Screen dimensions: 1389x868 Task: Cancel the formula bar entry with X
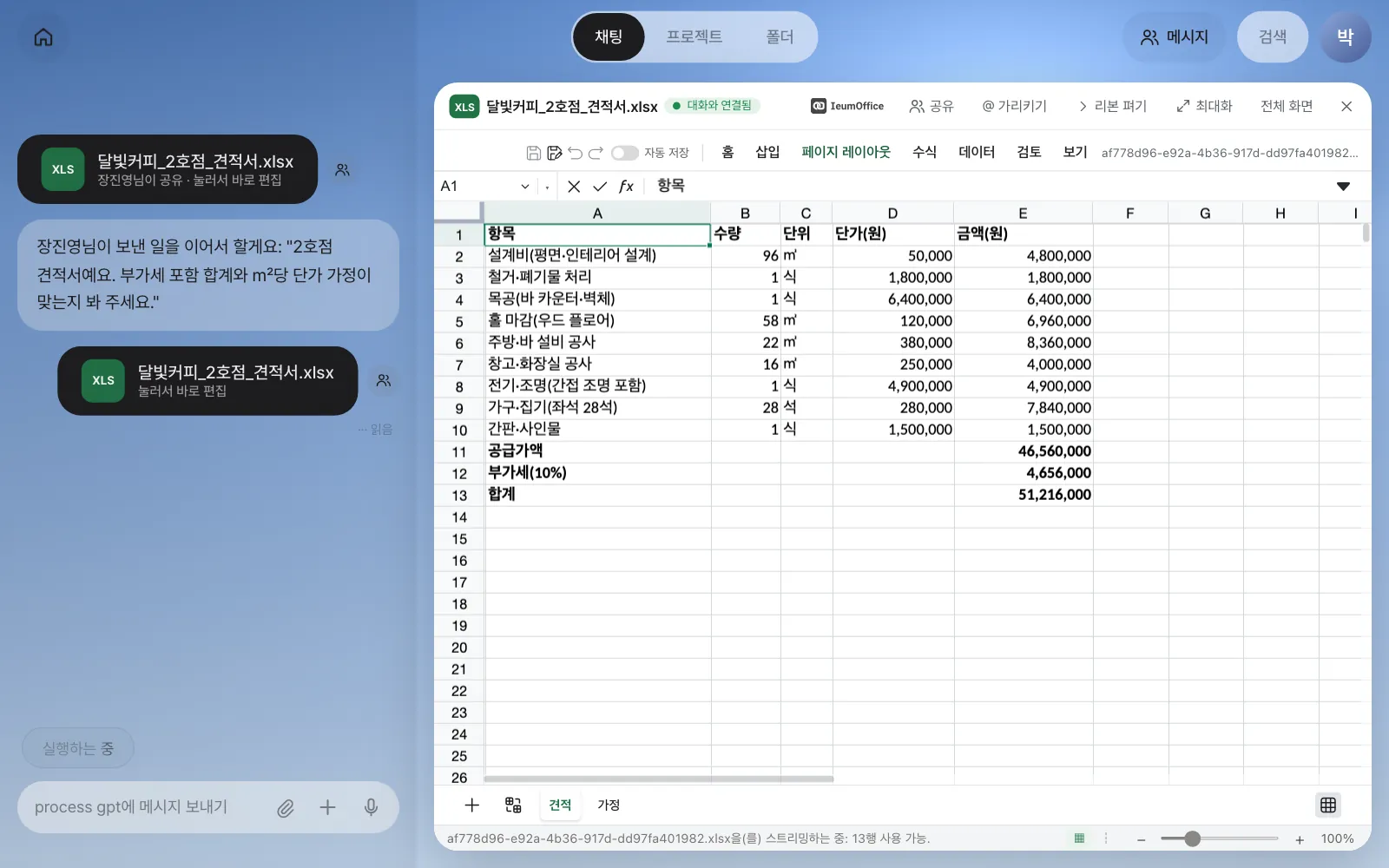574,187
